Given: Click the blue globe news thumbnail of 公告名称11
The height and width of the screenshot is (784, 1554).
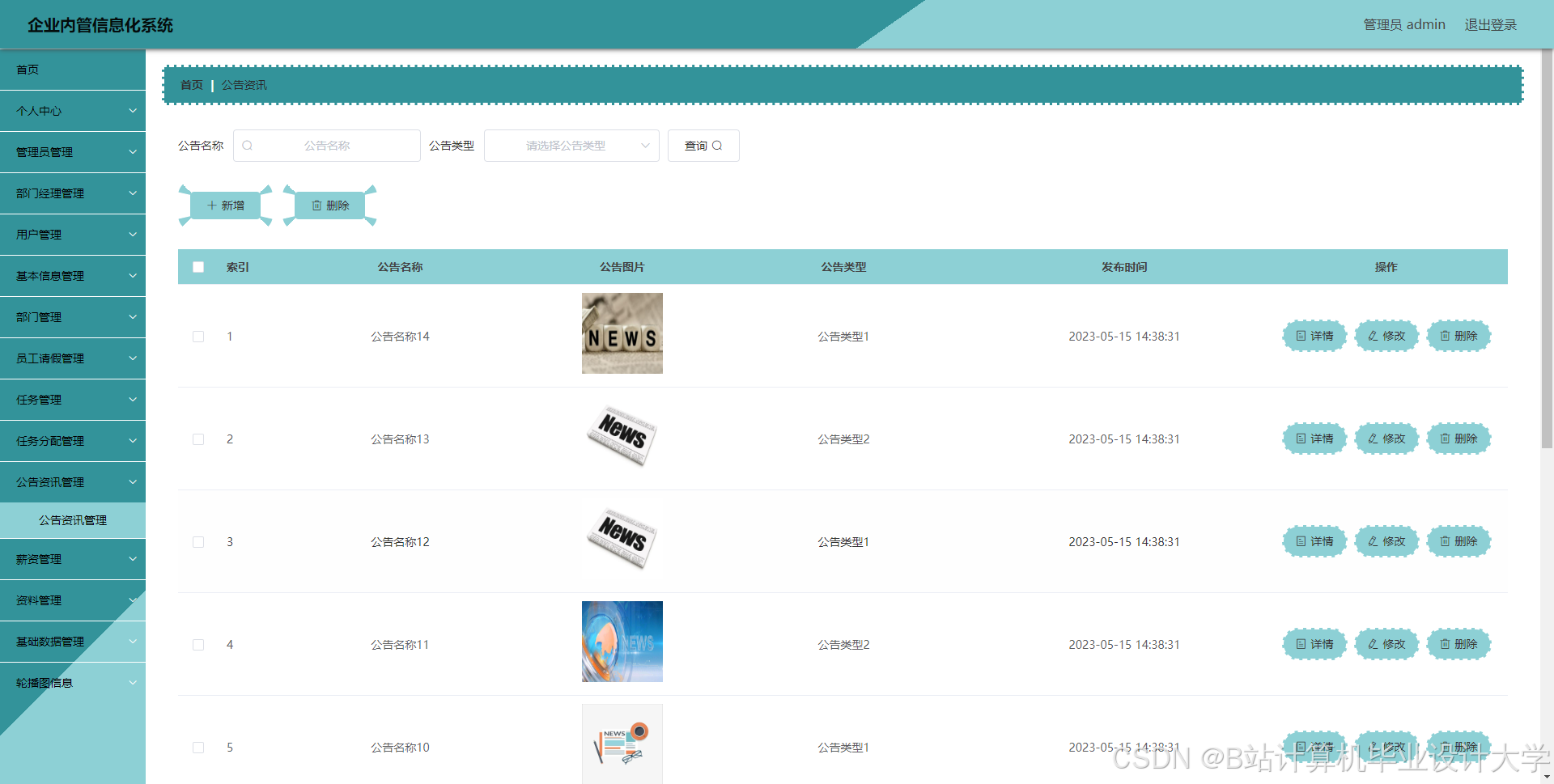Looking at the screenshot, I should (x=622, y=642).
